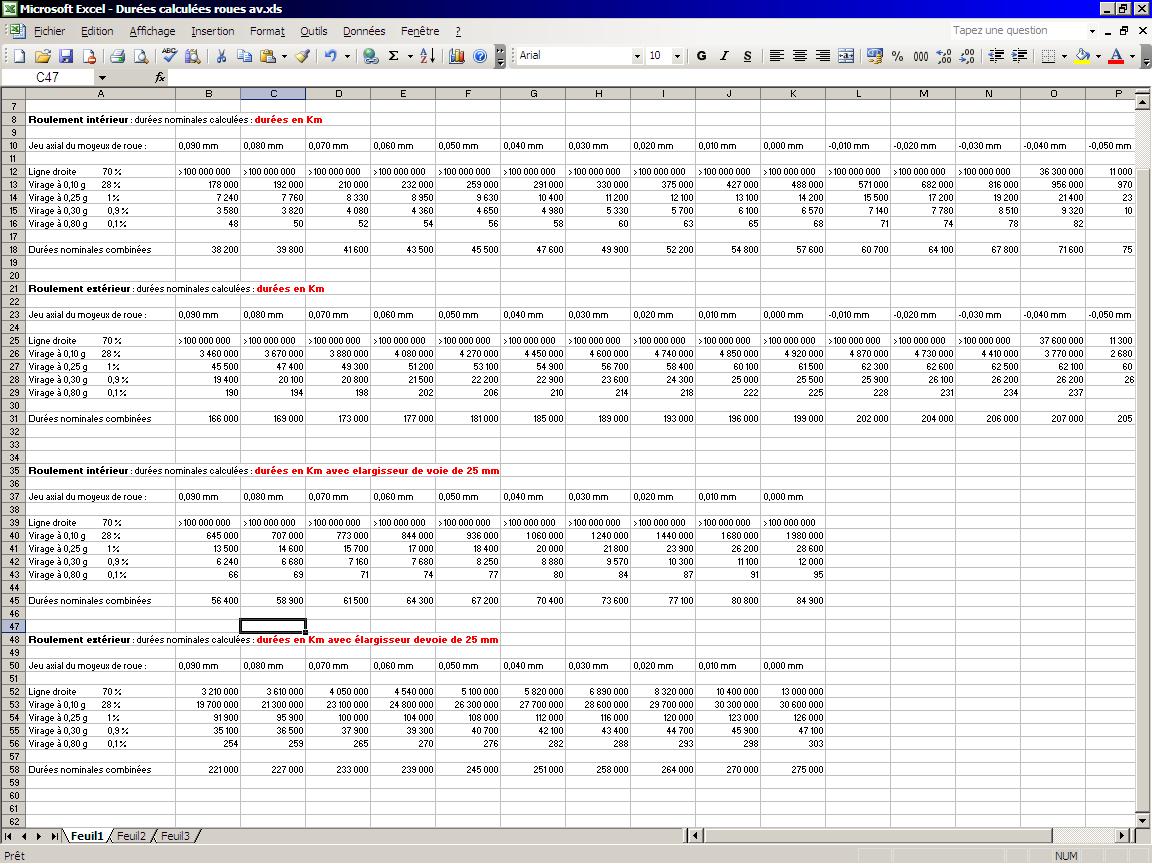The height and width of the screenshot is (864, 1152).
Task: Click the insert function fx button
Action: click(160, 77)
